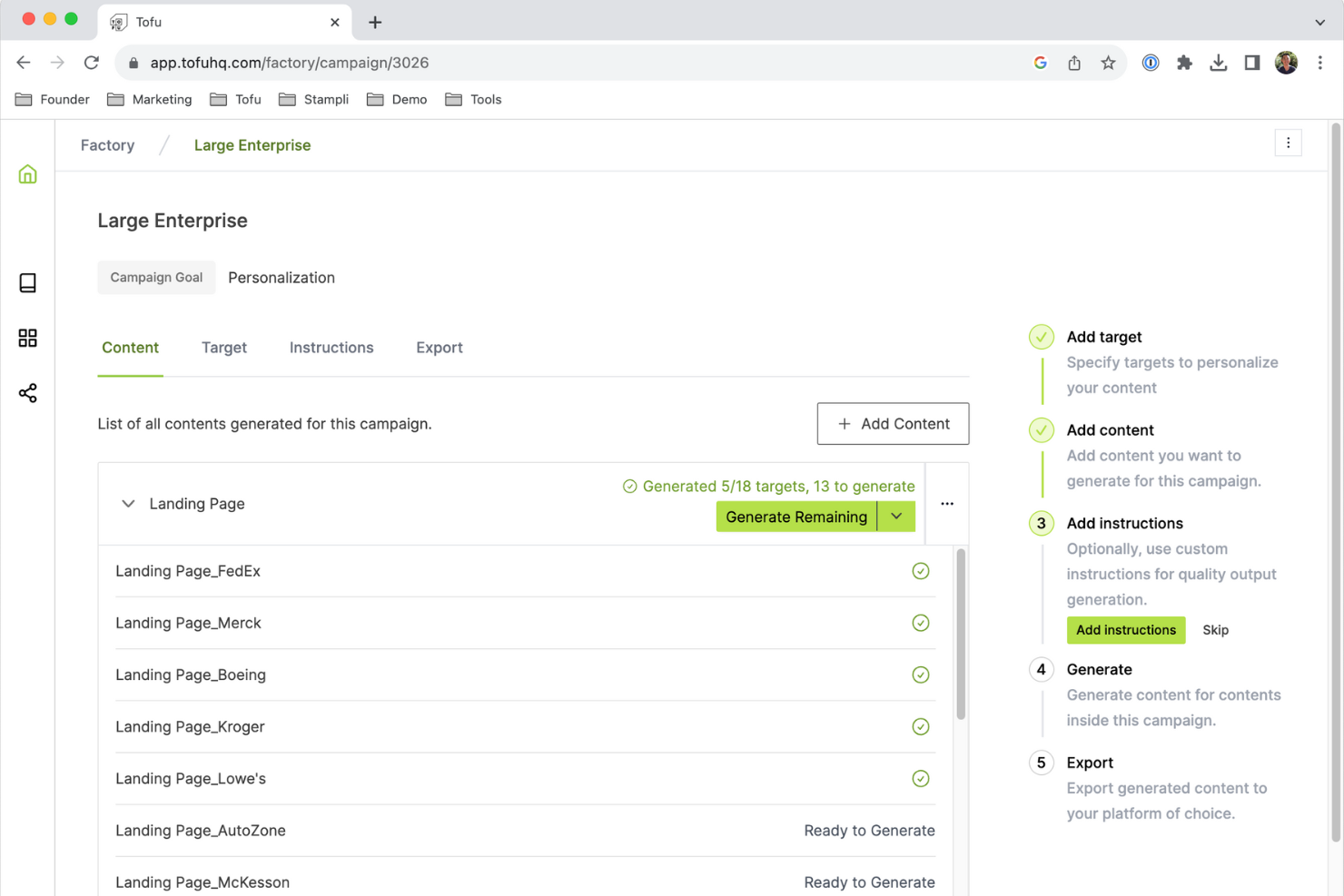Click the FedEx row generated checkmark
Screen dimensions: 1344x896
921,571
